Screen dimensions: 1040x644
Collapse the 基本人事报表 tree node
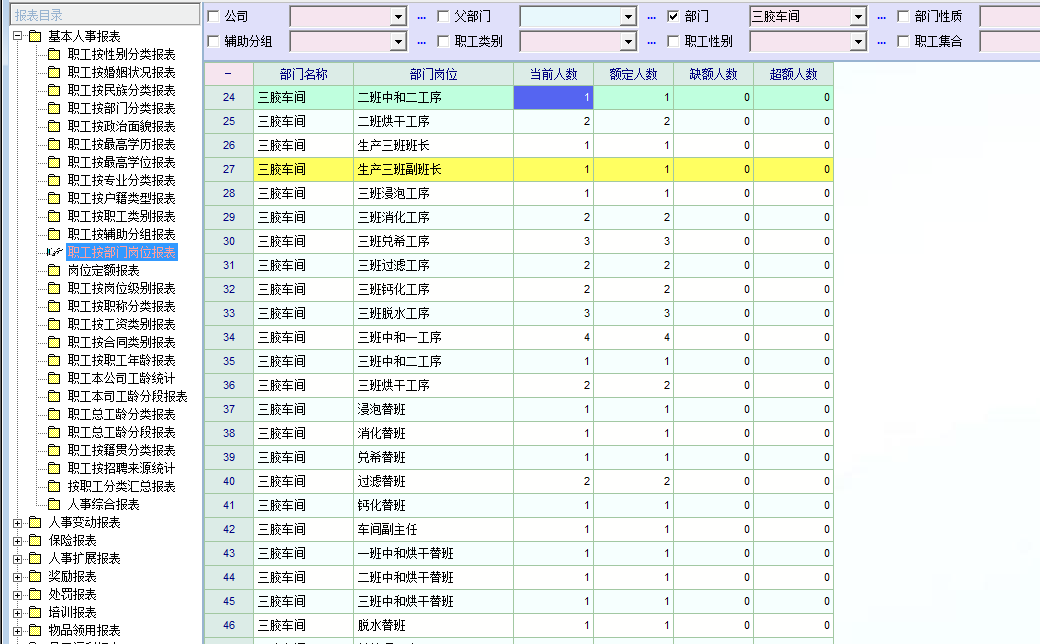click(x=18, y=36)
